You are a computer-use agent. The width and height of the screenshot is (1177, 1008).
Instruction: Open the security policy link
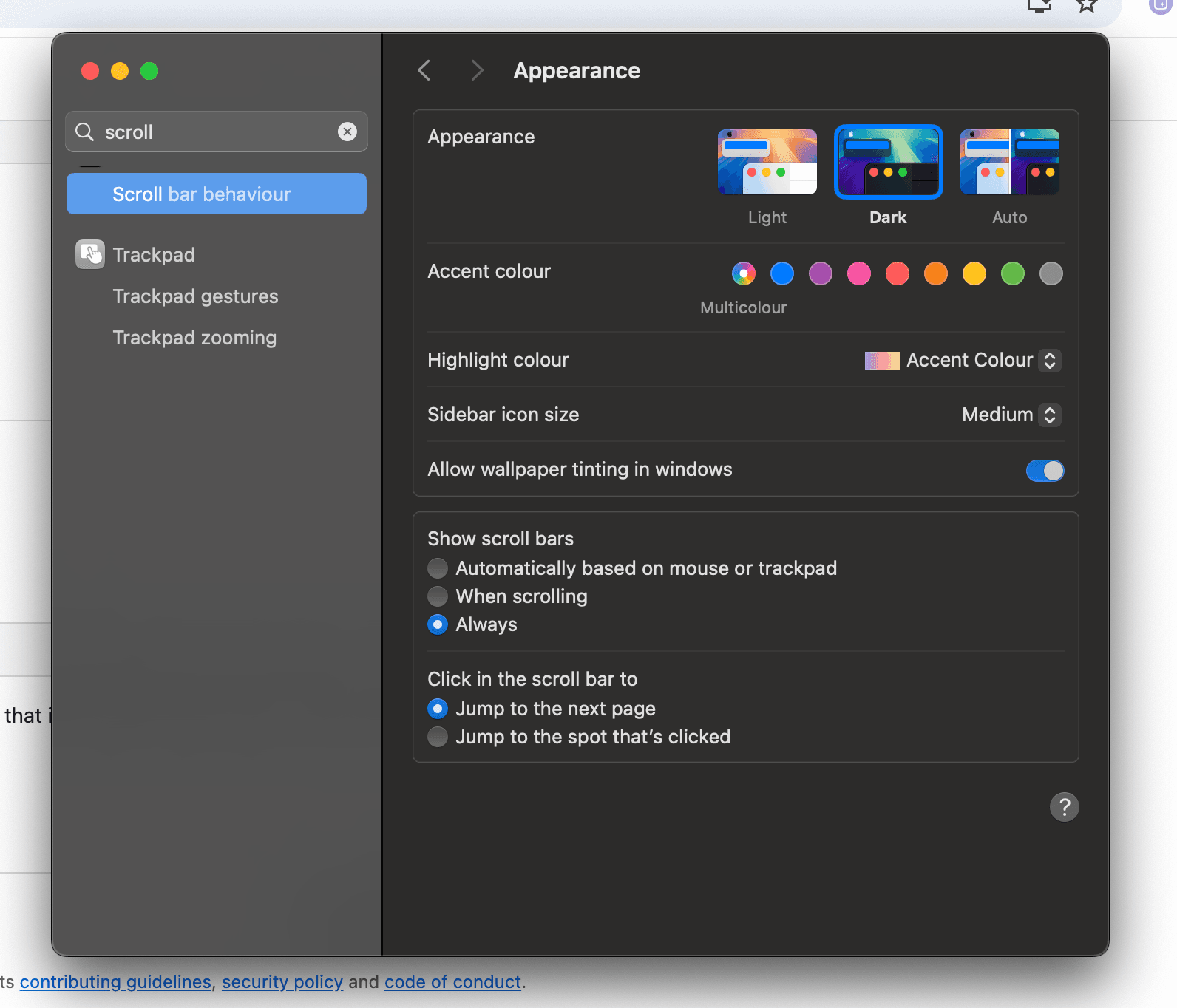coord(282,982)
